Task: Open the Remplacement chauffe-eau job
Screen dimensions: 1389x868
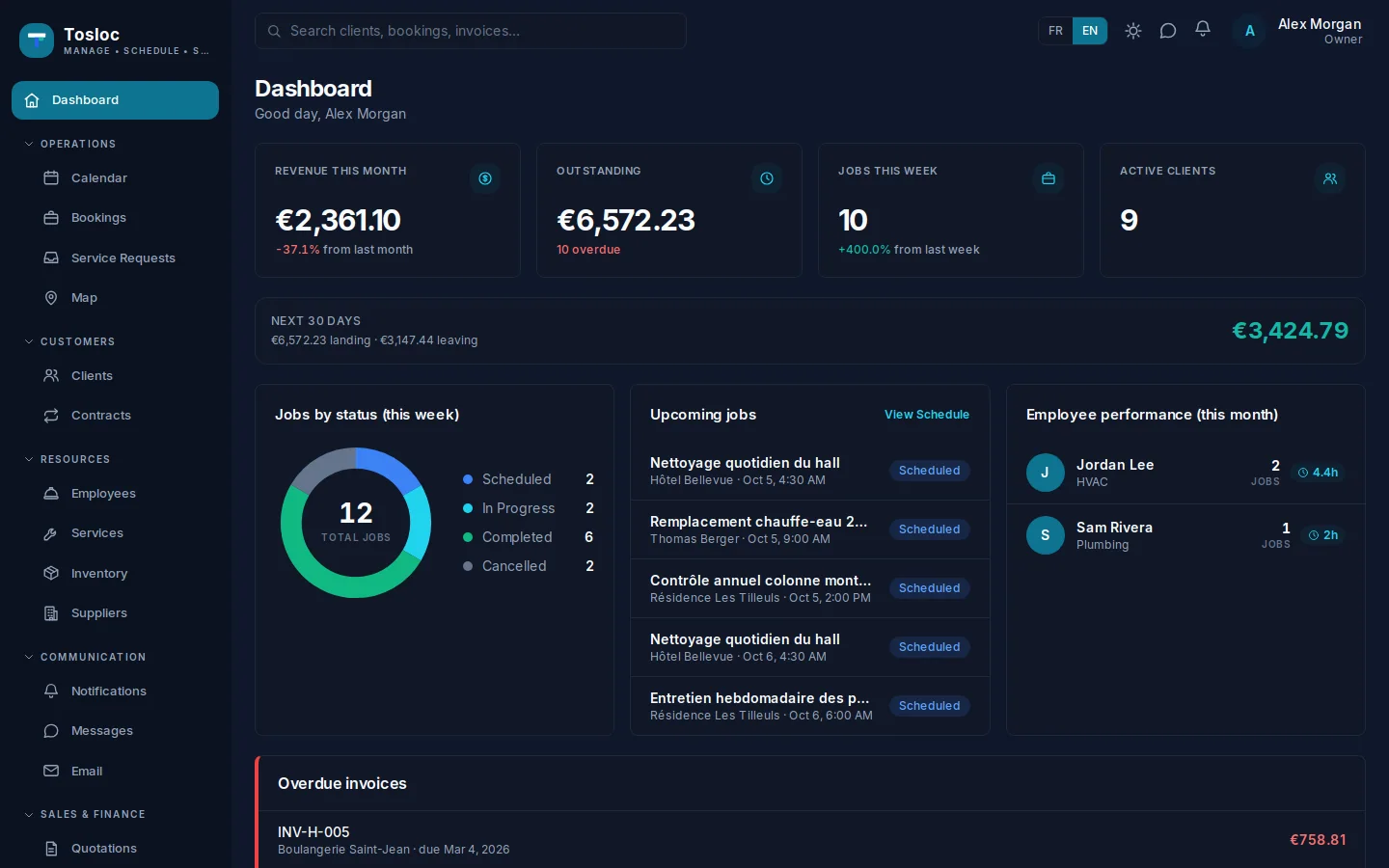Action: pos(810,529)
